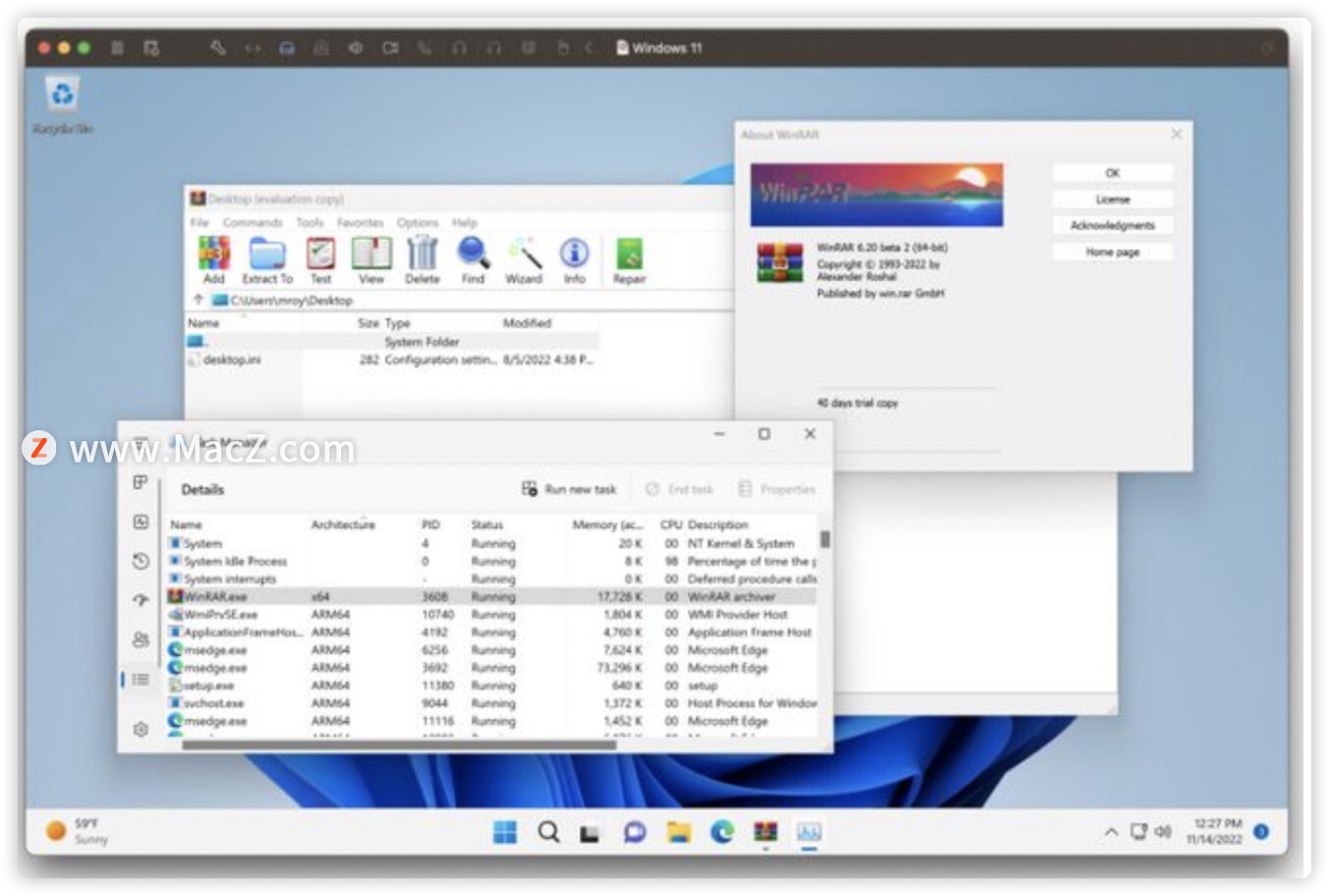This screenshot has height=896, width=1329.
Task: Open the Users page in Task Manager sidebar
Action: pos(141,640)
